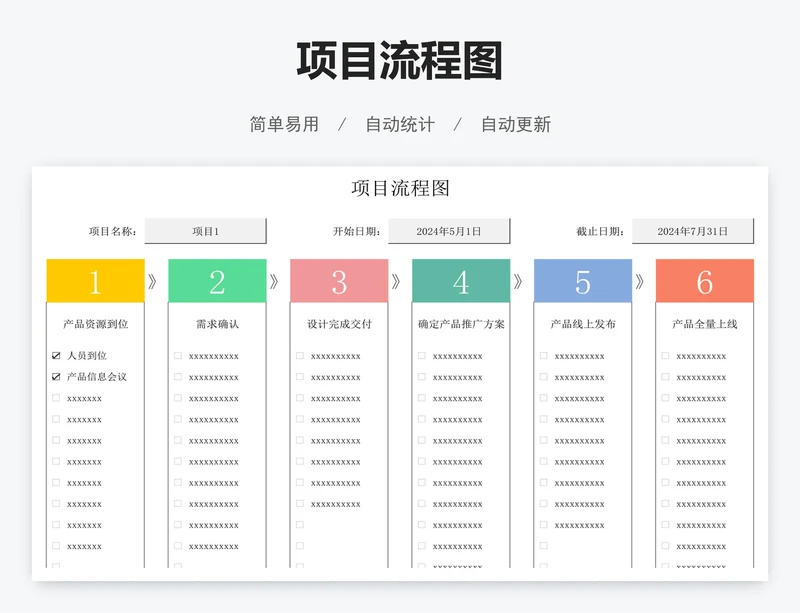Tick the top checkbox in 确定产品推广方案 column
The image size is (800, 613).
point(422,356)
